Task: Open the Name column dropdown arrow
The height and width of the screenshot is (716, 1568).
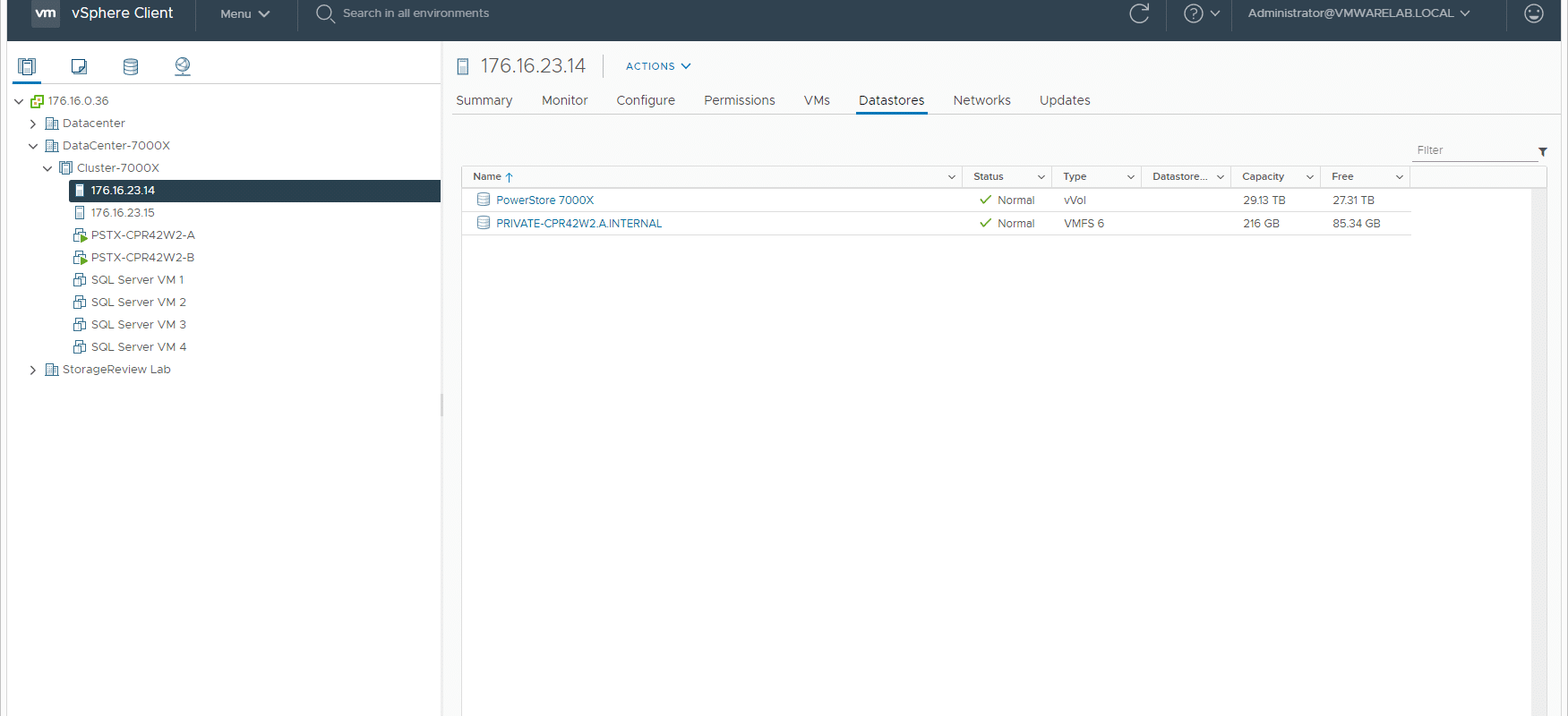Action: [x=952, y=177]
